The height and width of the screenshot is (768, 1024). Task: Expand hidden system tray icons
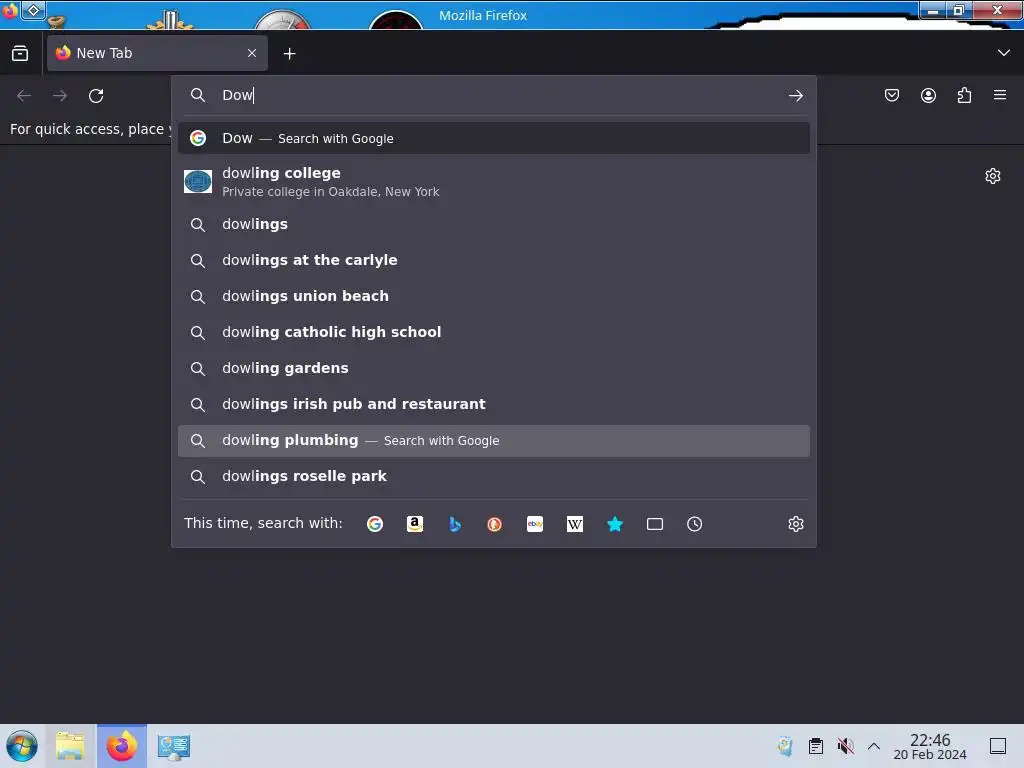874,746
